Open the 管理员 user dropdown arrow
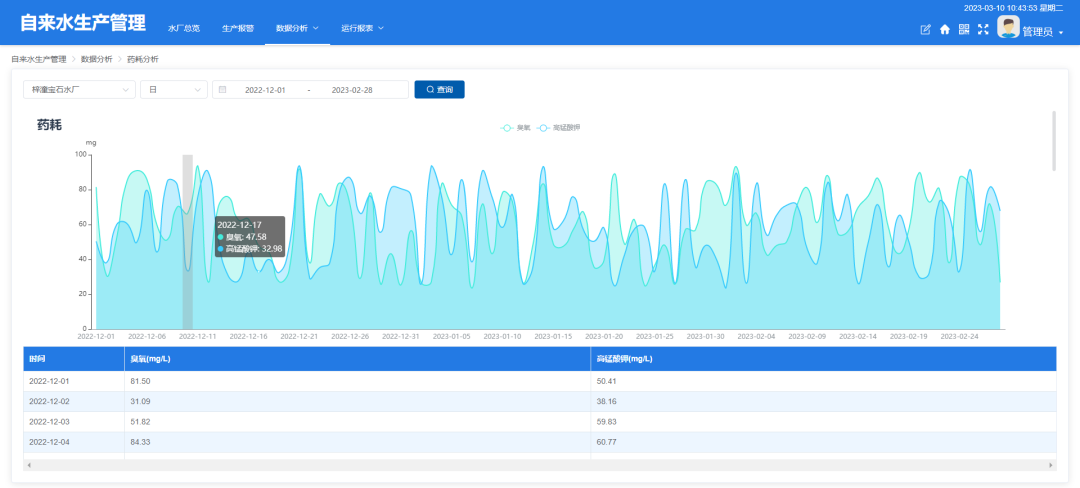 coord(1061,32)
